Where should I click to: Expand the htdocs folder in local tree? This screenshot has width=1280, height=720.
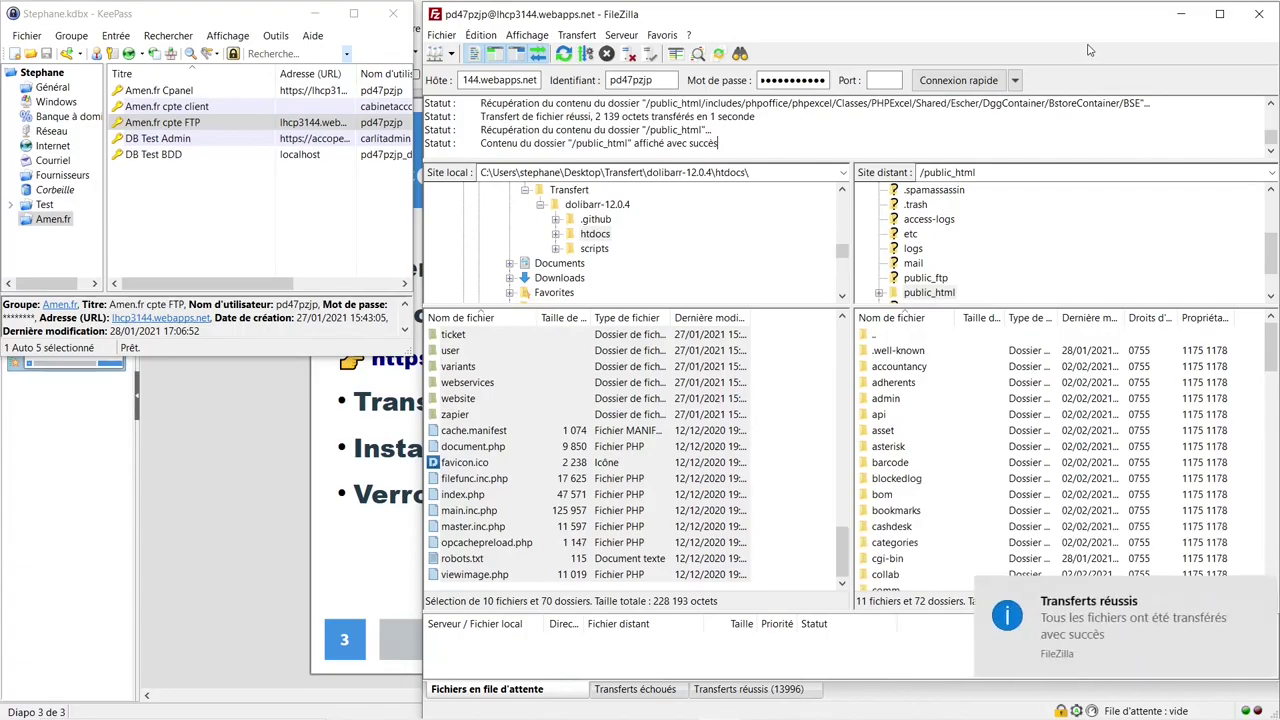click(x=556, y=234)
